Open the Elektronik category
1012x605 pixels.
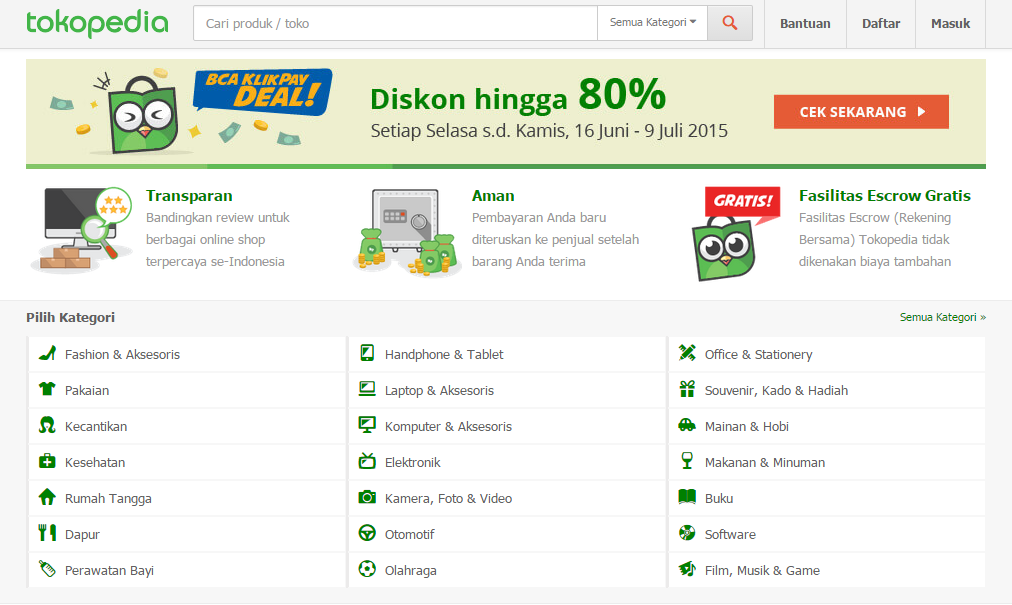[x=507, y=462]
